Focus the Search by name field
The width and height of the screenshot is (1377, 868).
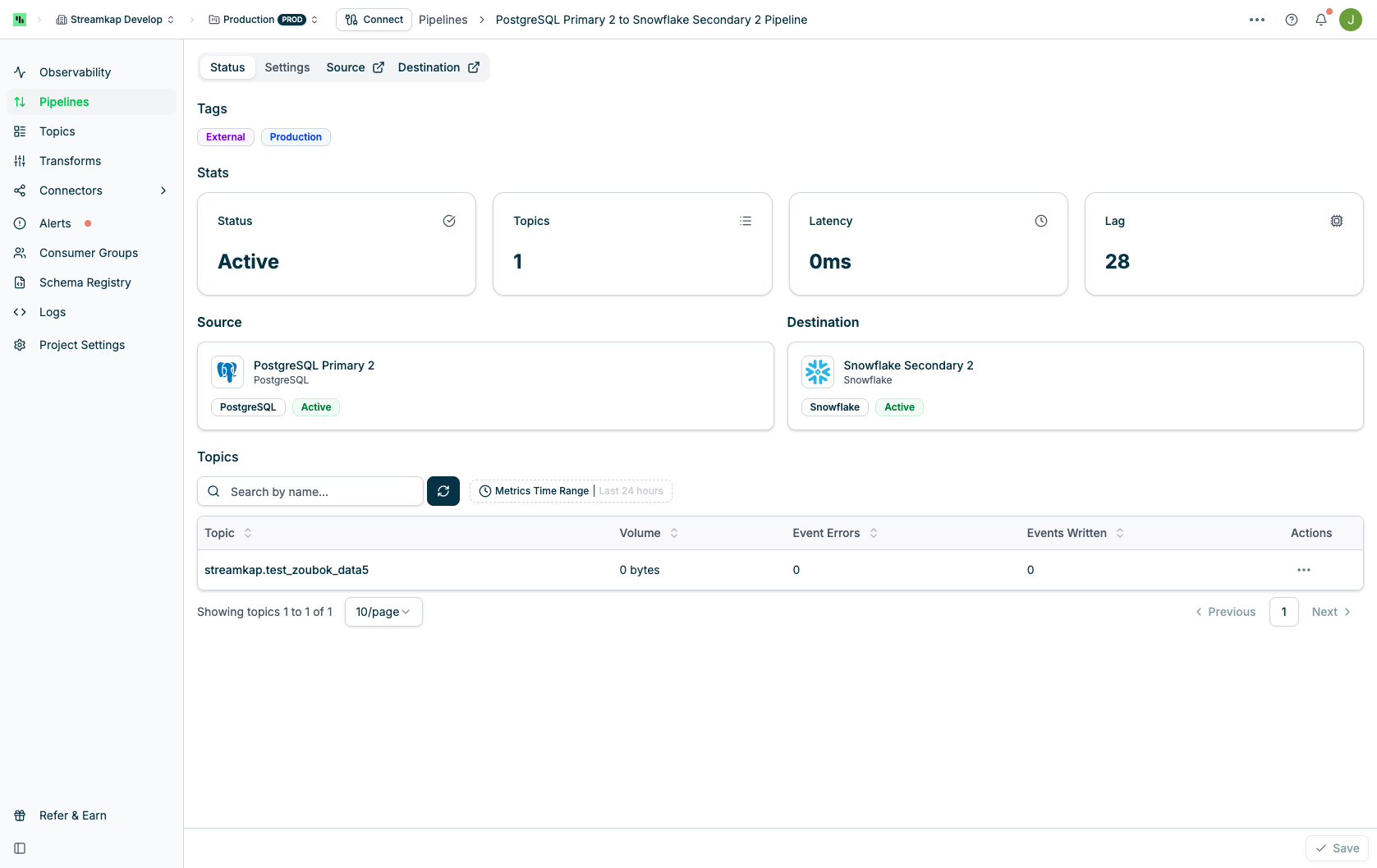(310, 491)
